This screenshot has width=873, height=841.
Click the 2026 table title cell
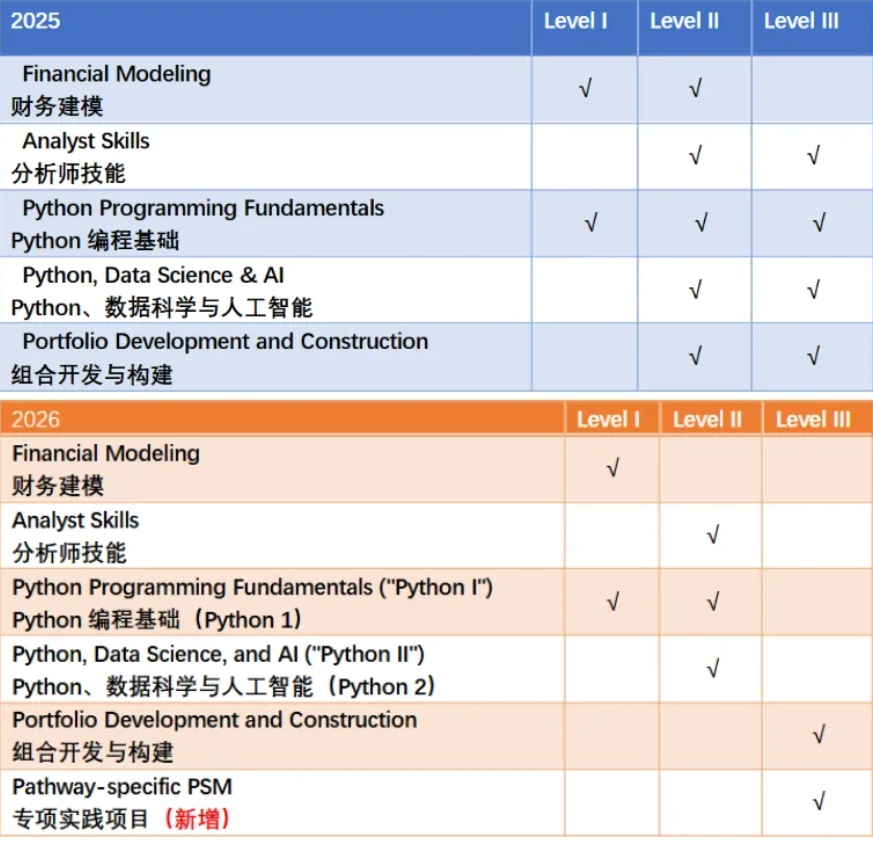tap(36, 419)
